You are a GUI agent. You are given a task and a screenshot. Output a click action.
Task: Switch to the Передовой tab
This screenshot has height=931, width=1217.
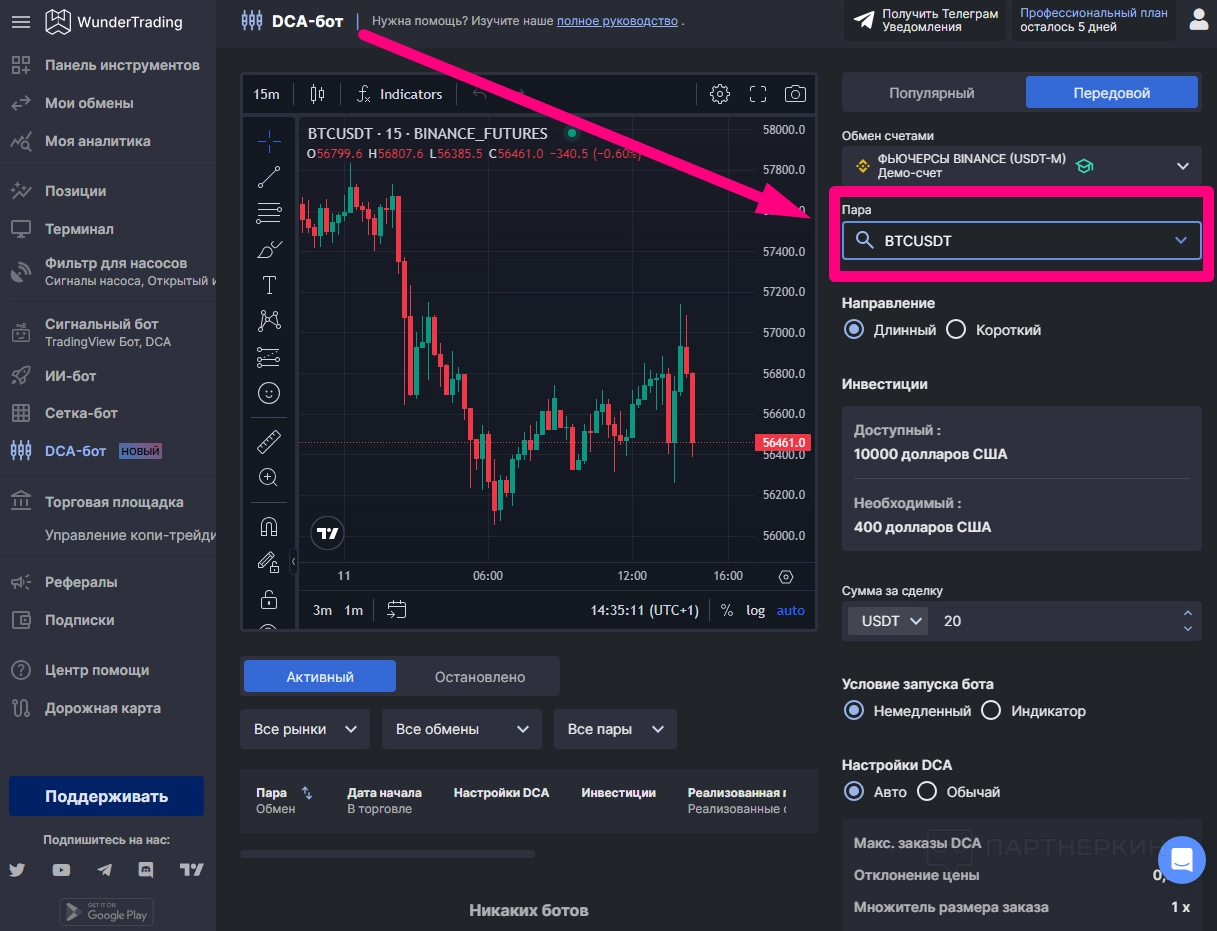tap(1111, 93)
